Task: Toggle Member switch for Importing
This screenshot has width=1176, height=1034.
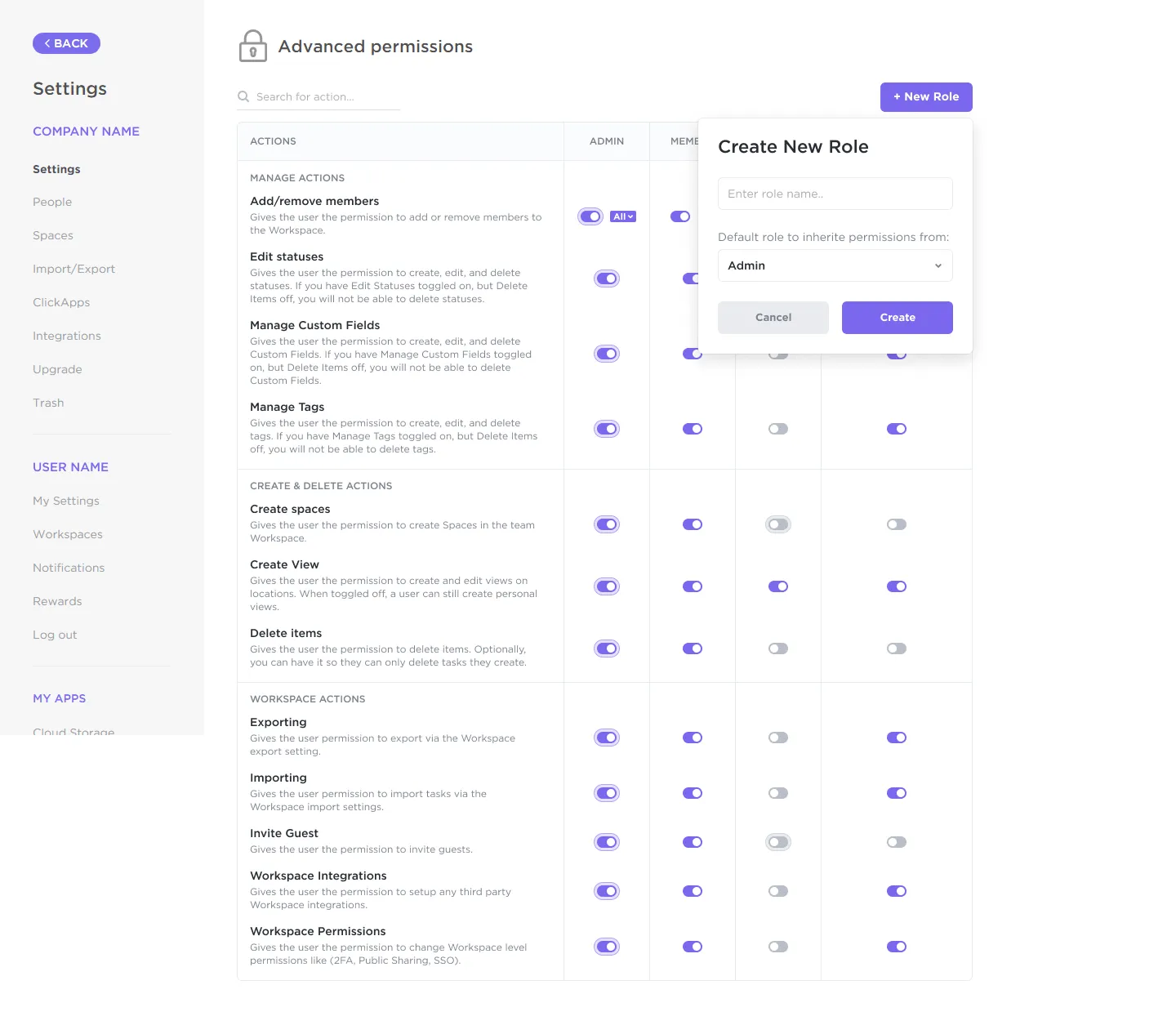Action: click(x=693, y=793)
